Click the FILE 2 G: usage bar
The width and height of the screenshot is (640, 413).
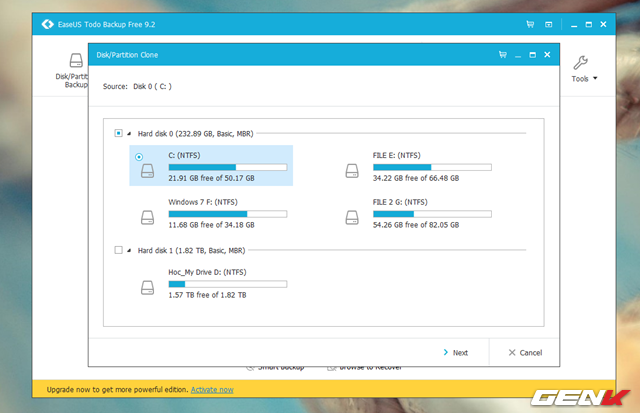pyautogui.click(x=432, y=214)
